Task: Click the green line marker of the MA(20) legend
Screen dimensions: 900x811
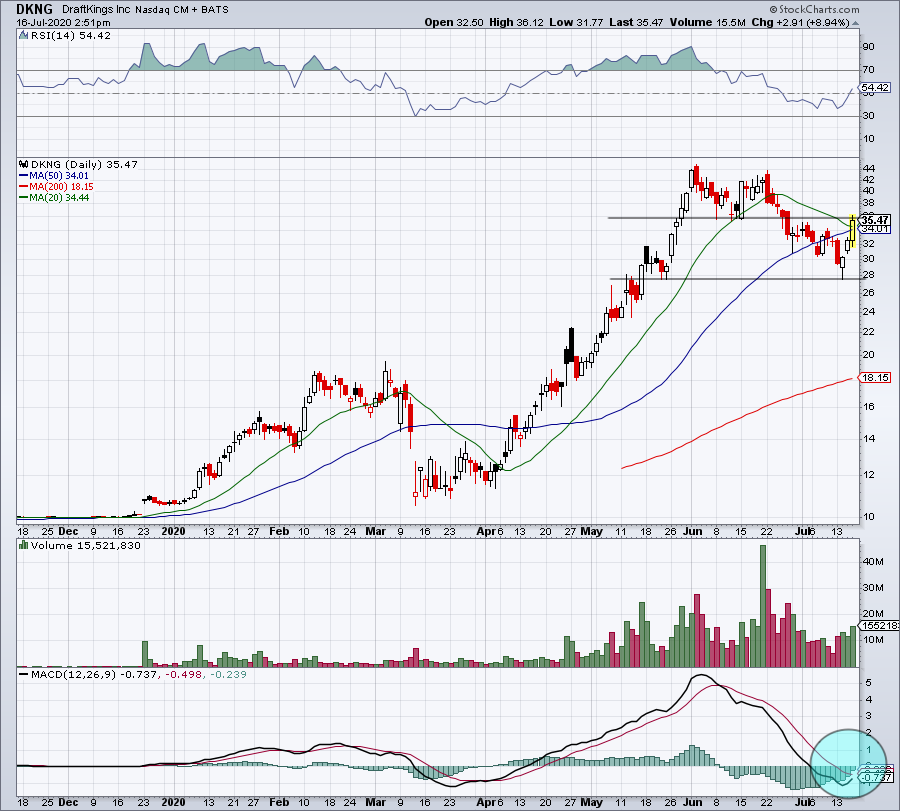Action: tap(24, 198)
